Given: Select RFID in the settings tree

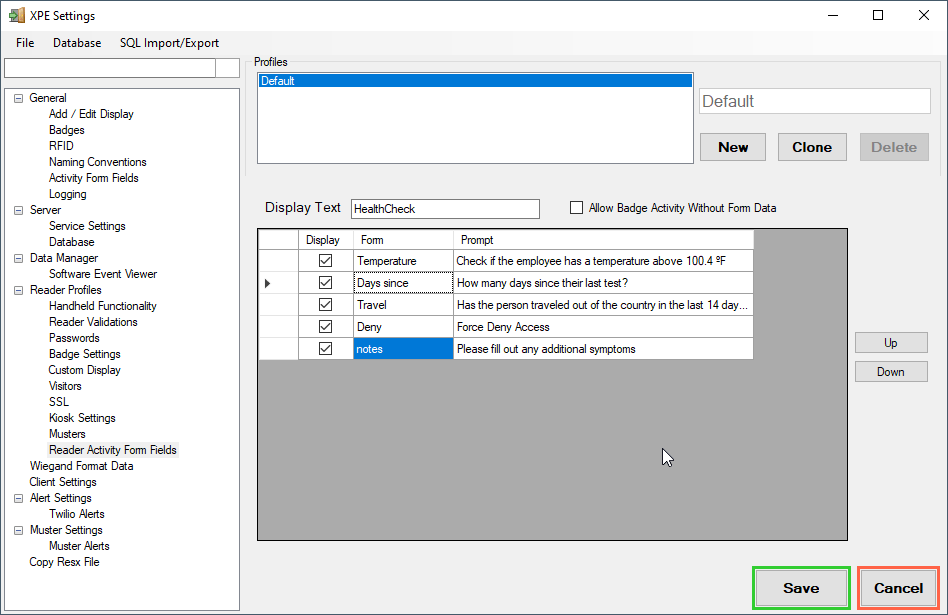Looking at the screenshot, I should tap(61, 146).
